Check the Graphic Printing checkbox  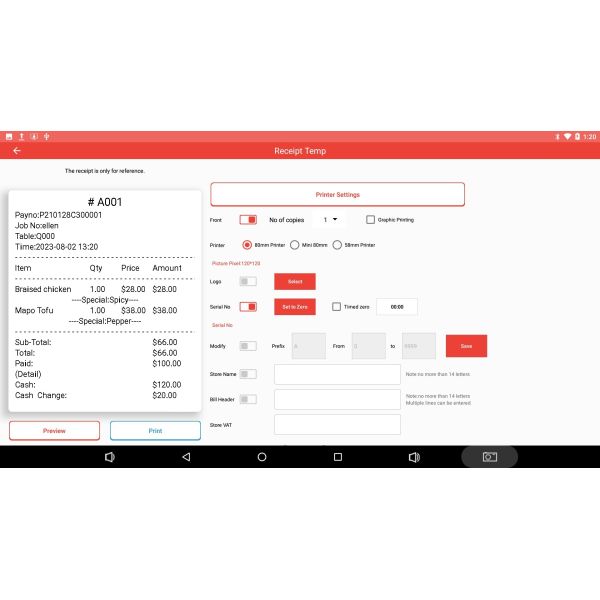[370, 220]
